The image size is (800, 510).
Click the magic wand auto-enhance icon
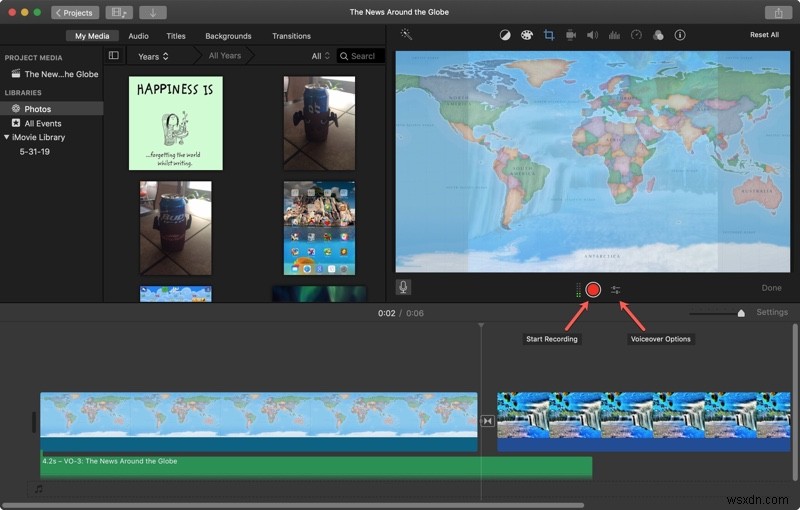tap(406, 35)
